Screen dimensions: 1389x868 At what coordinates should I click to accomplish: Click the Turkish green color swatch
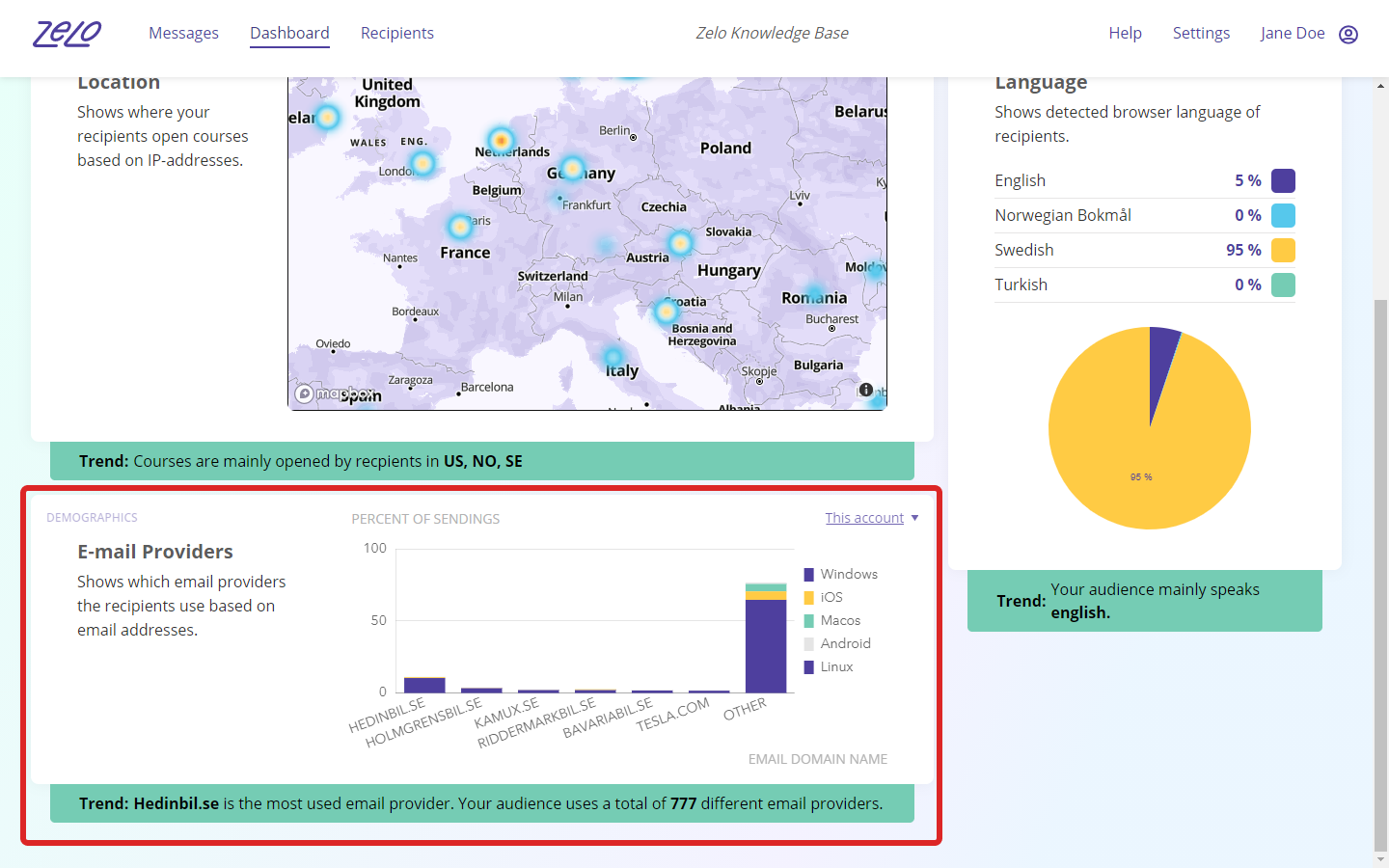coord(1283,285)
